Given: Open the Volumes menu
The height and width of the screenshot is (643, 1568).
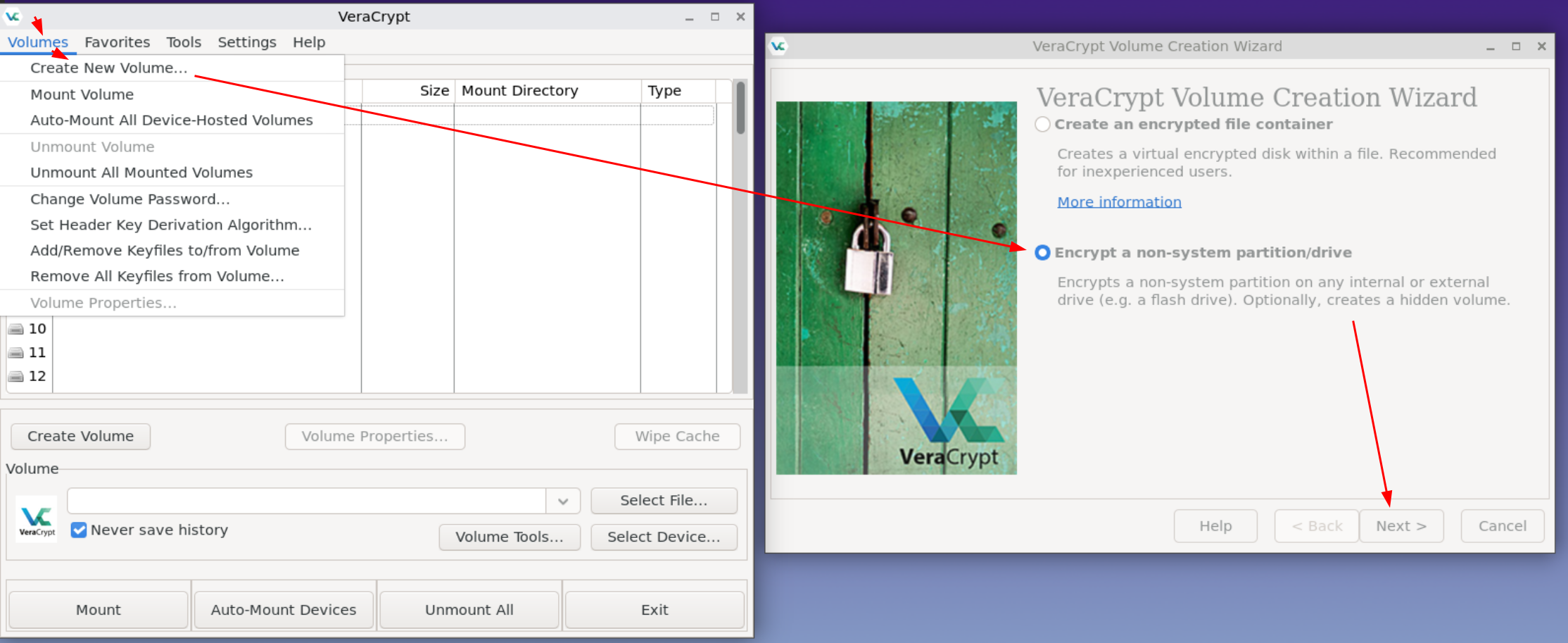Looking at the screenshot, I should point(38,42).
